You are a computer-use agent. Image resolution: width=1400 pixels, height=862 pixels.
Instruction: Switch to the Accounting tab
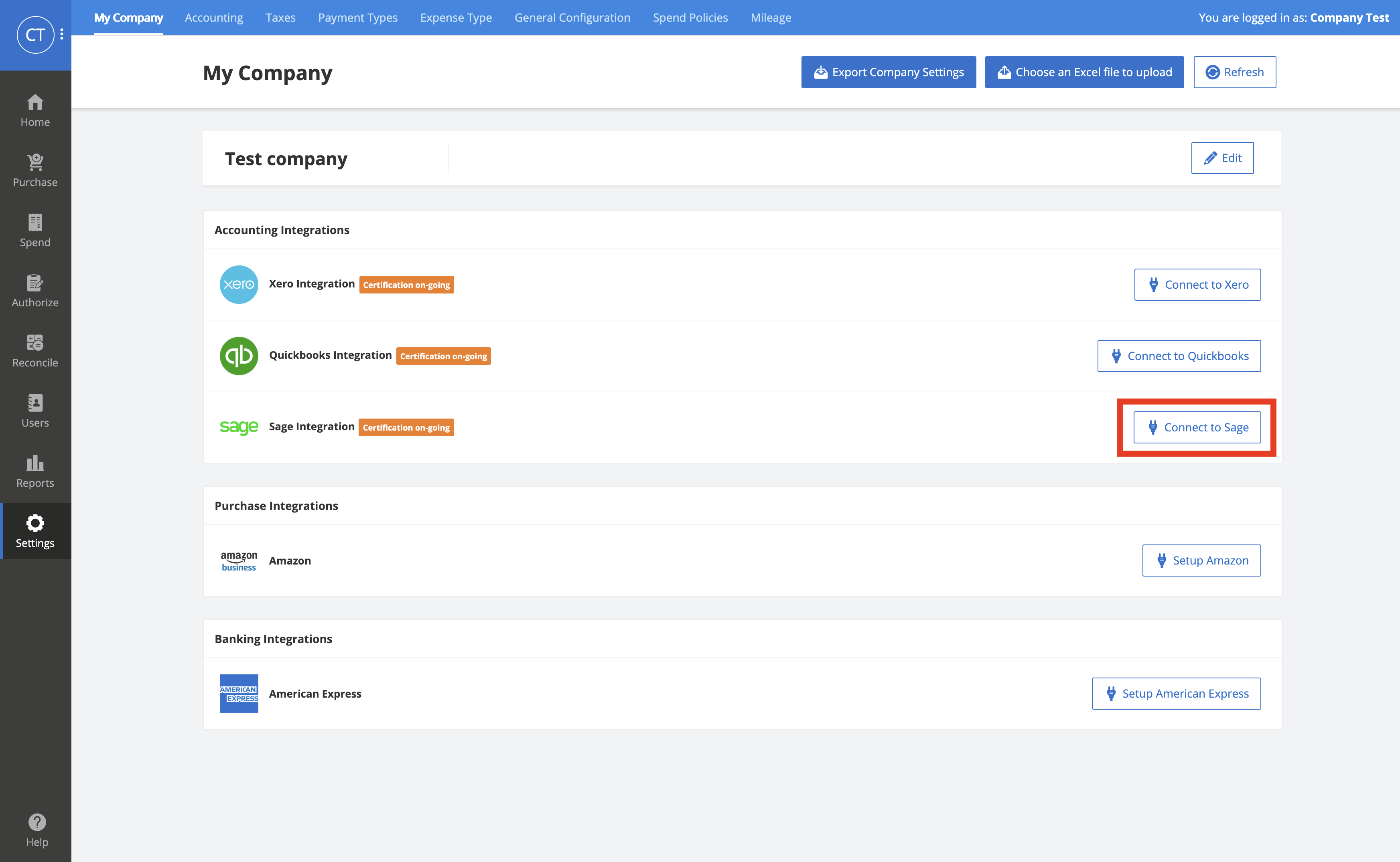click(x=213, y=17)
